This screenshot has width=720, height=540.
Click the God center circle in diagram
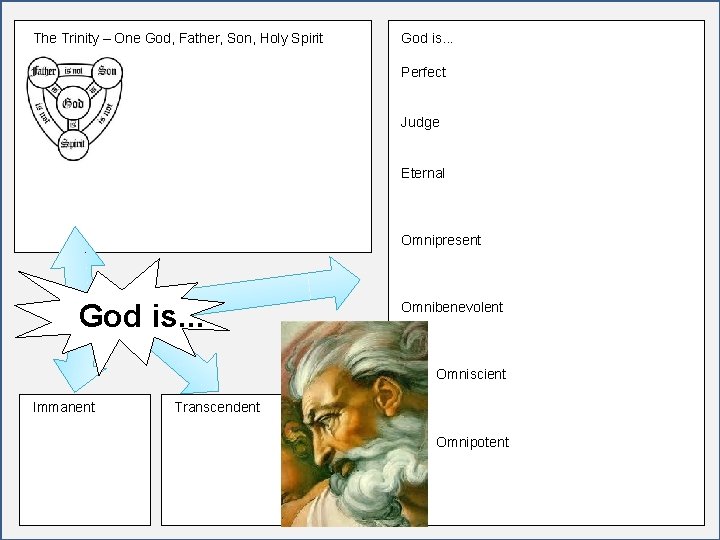[x=73, y=103]
